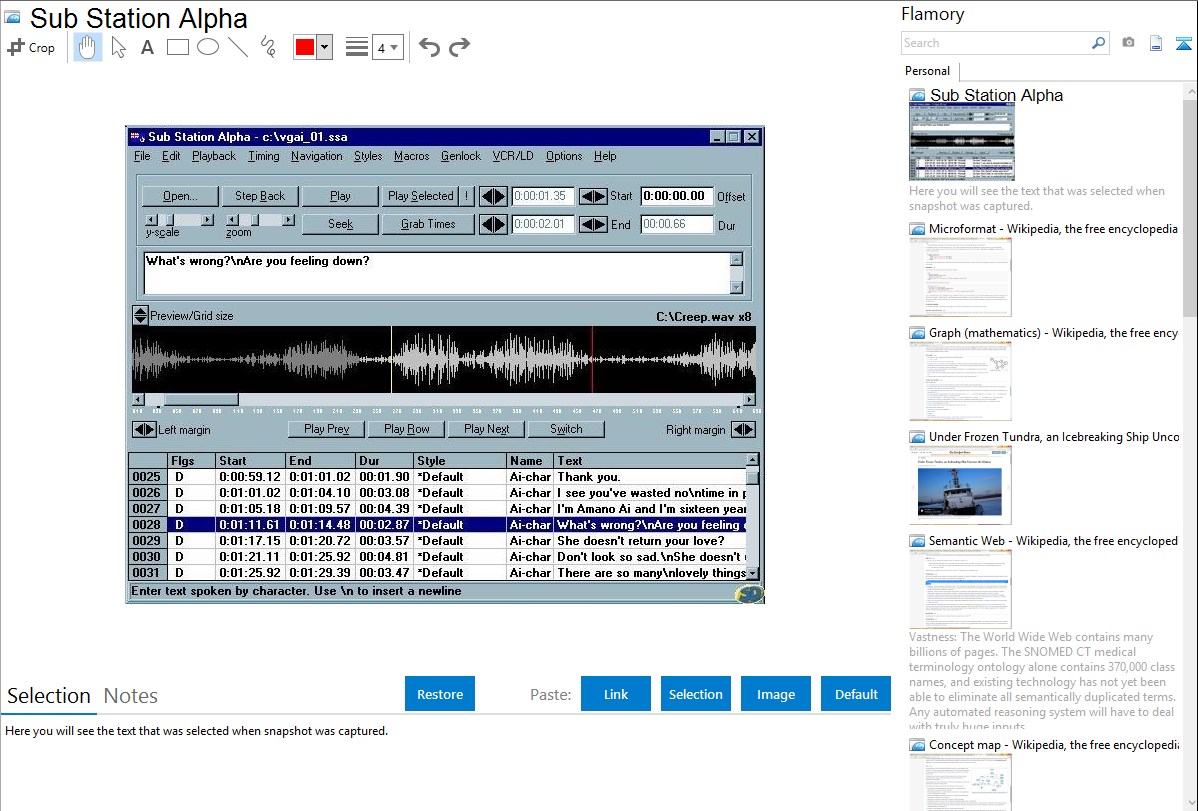Open the Timing menu
Screen dimensions: 1198x811
point(264,156)
